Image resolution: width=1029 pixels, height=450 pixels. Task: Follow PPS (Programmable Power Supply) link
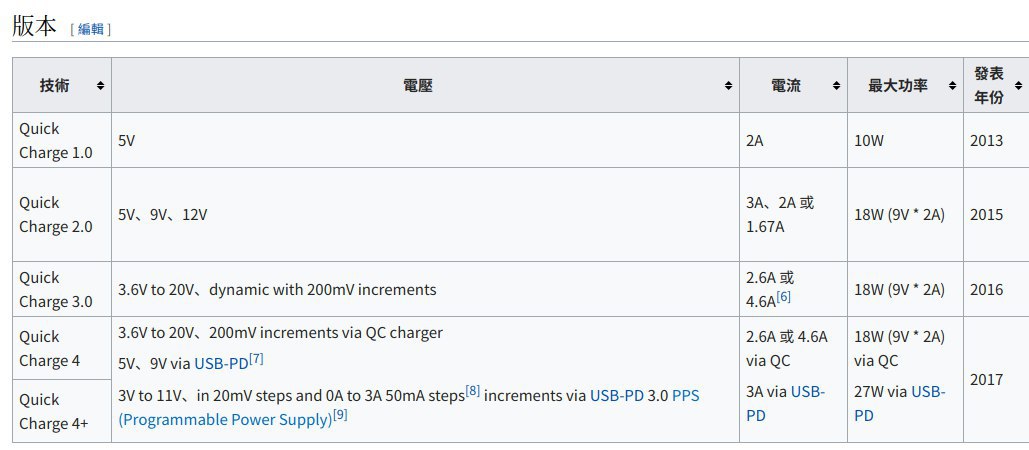pyautogui.click(x=409, y=407)
